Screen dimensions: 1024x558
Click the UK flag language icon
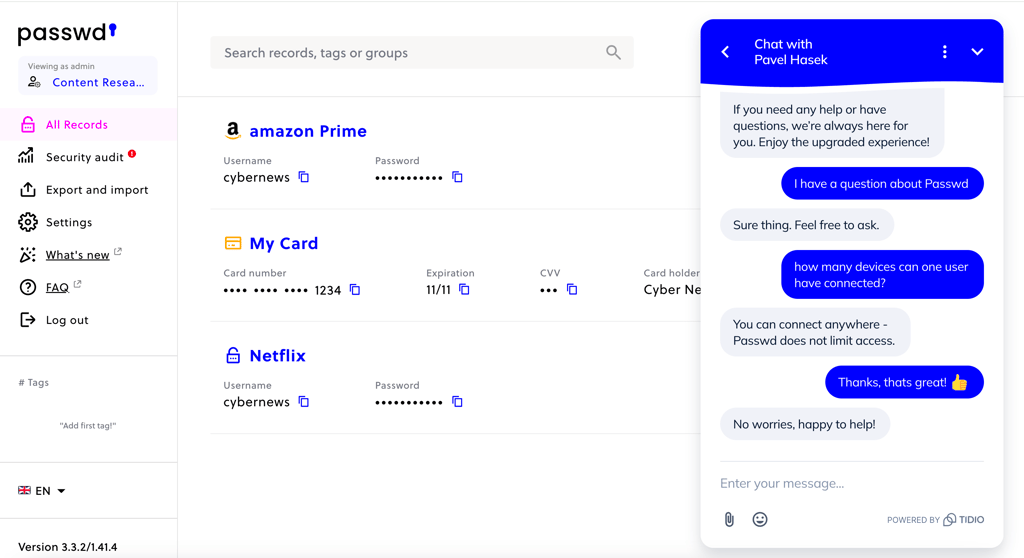[24, 490]
